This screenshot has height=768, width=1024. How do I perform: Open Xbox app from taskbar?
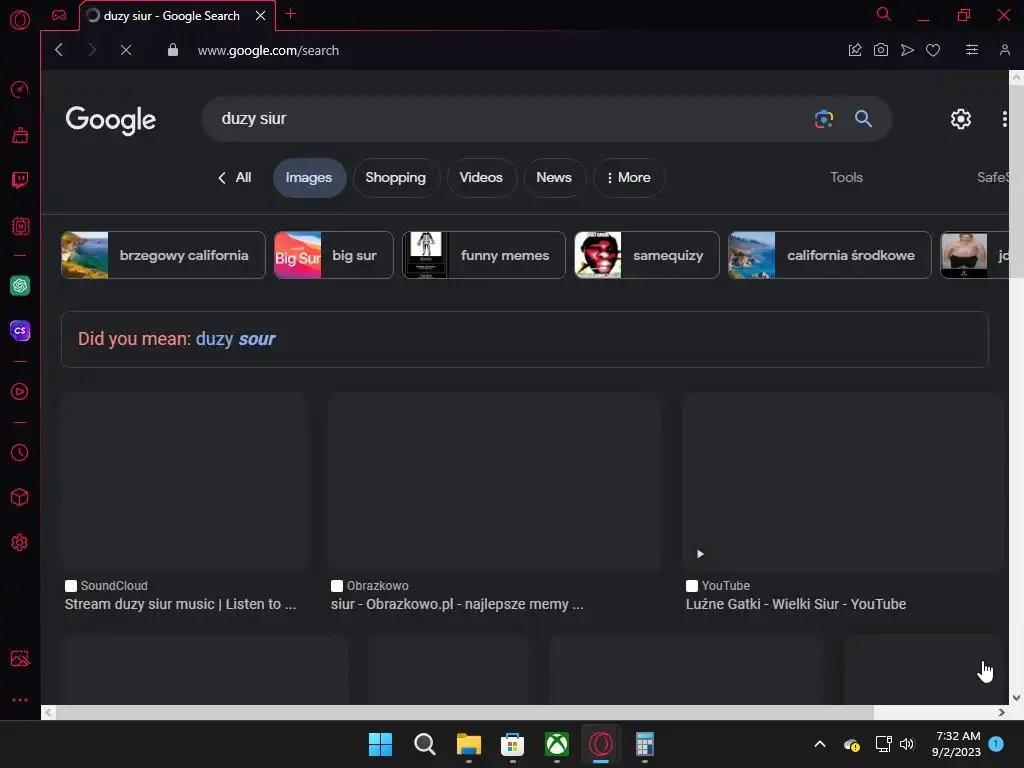[x=556, y=744]
